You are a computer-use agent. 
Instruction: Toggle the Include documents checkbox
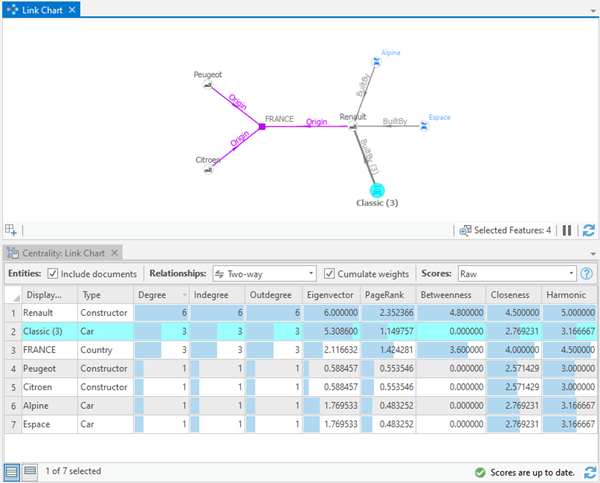53,273
